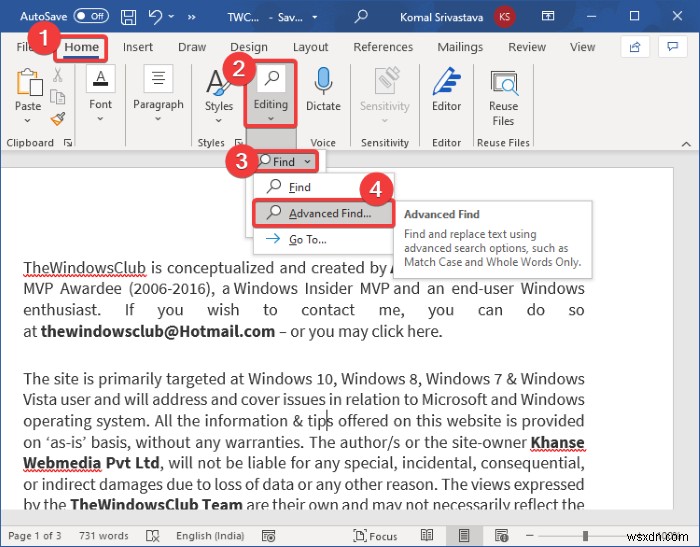Open the Reuse Files button
Screen dimensions: 700x547
503,97
